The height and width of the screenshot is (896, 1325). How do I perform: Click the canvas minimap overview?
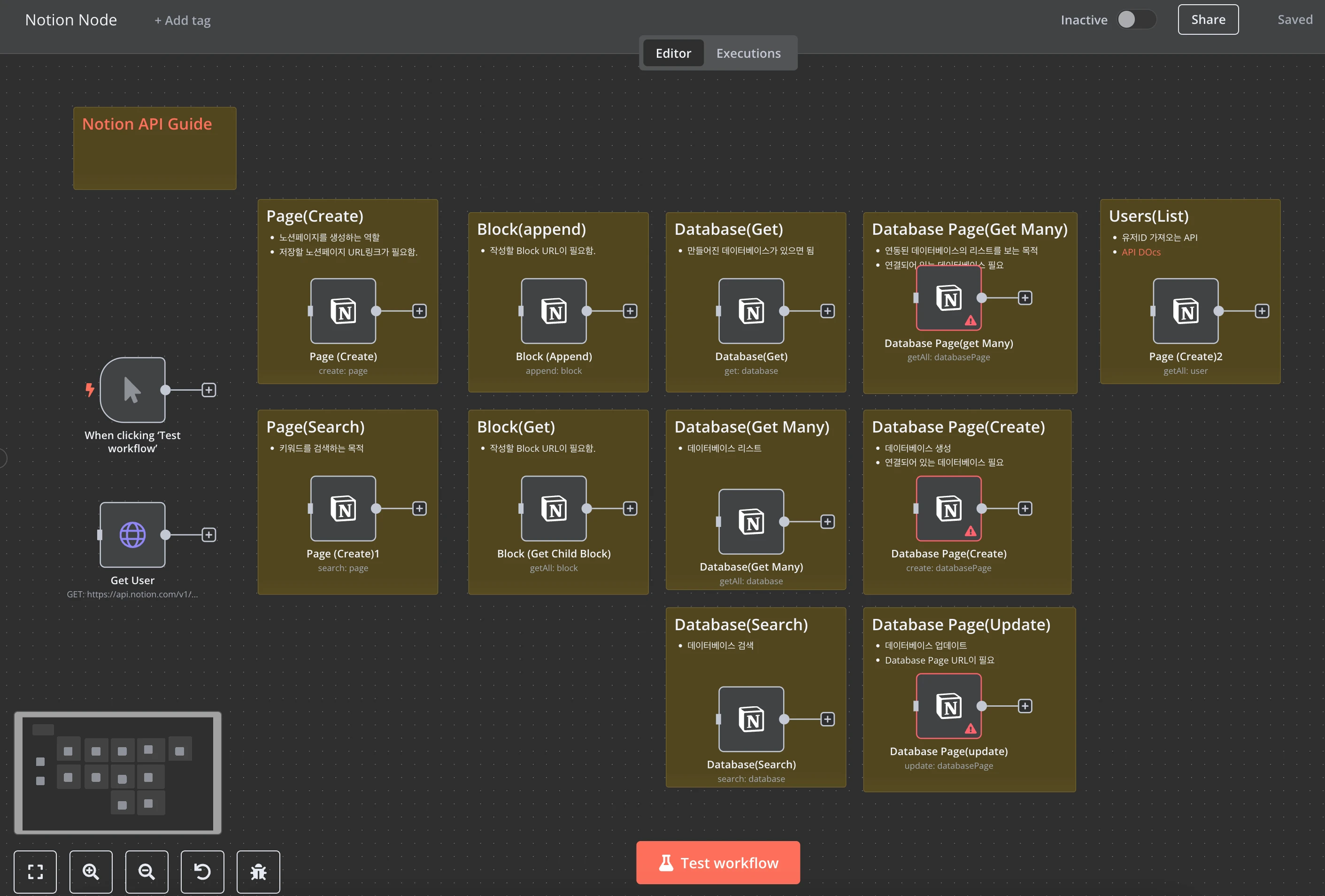point(117,773)
